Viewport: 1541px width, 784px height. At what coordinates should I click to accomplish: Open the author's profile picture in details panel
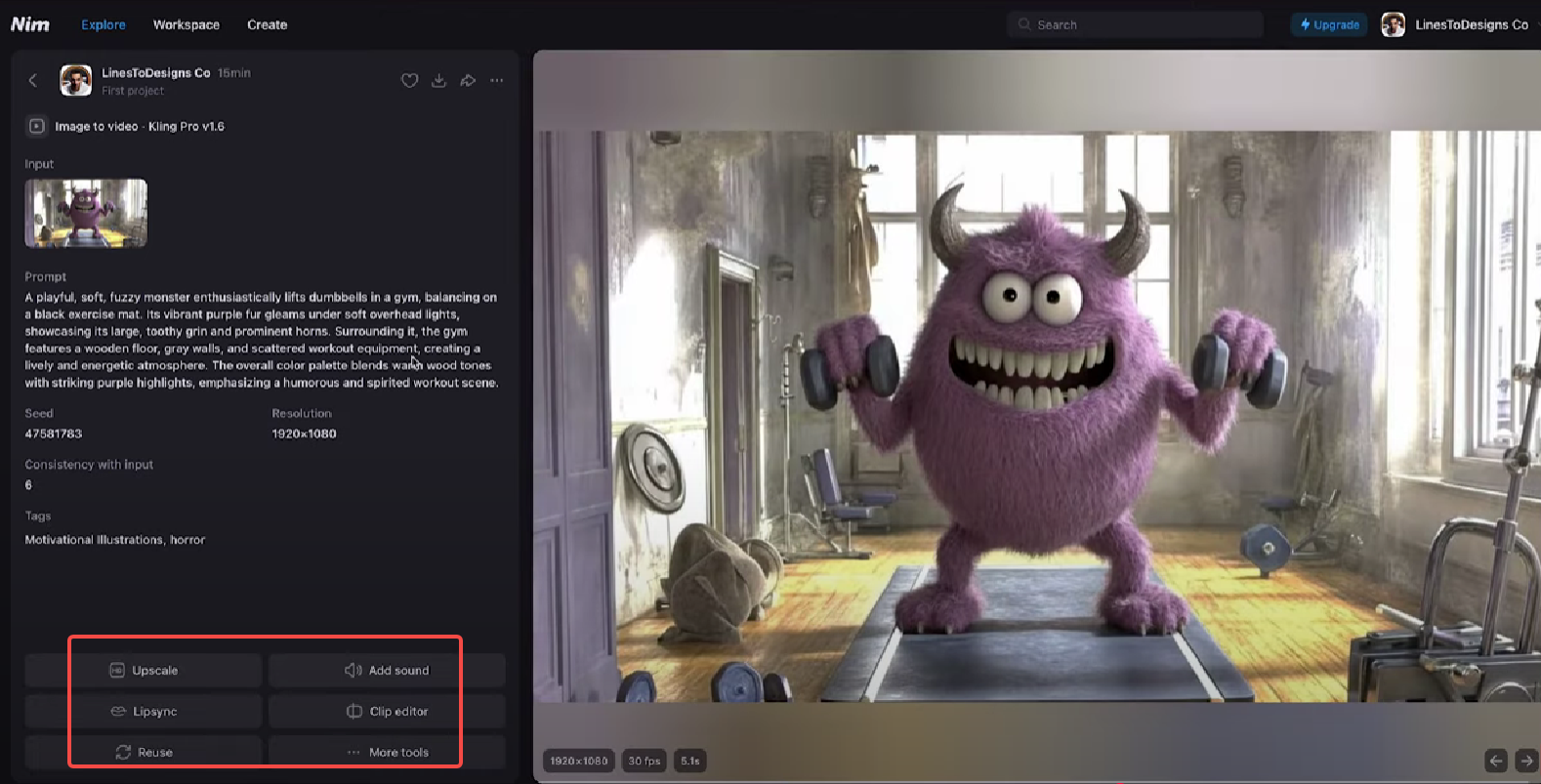coord(76,80)
